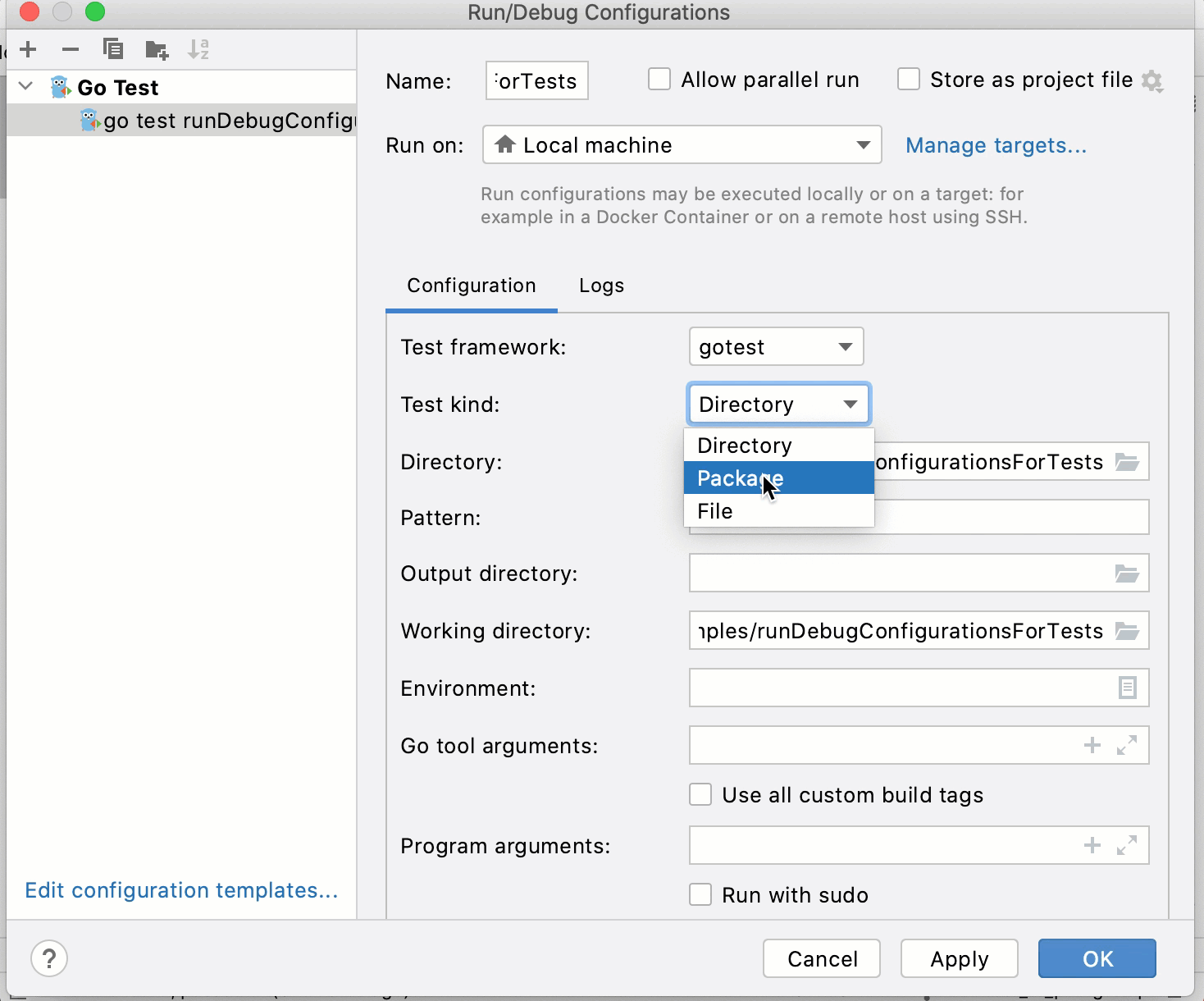
Task: Create a new configuration folder
Action: point(156,49)
